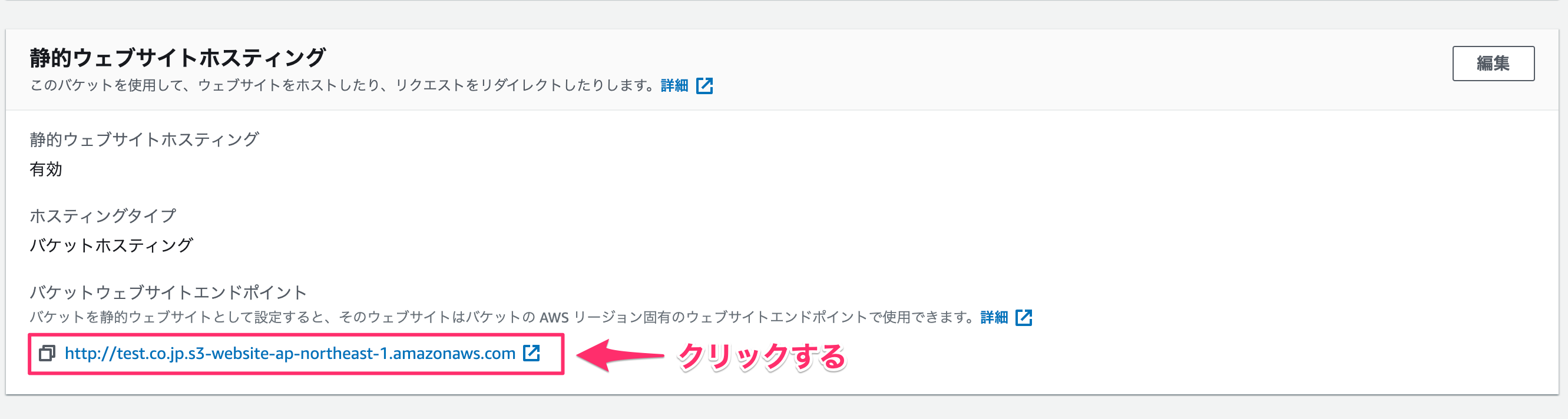This screenshot has height=419, width=1568.
Task: Click the hosting description text under the heading
Action: tap(341, 86)
